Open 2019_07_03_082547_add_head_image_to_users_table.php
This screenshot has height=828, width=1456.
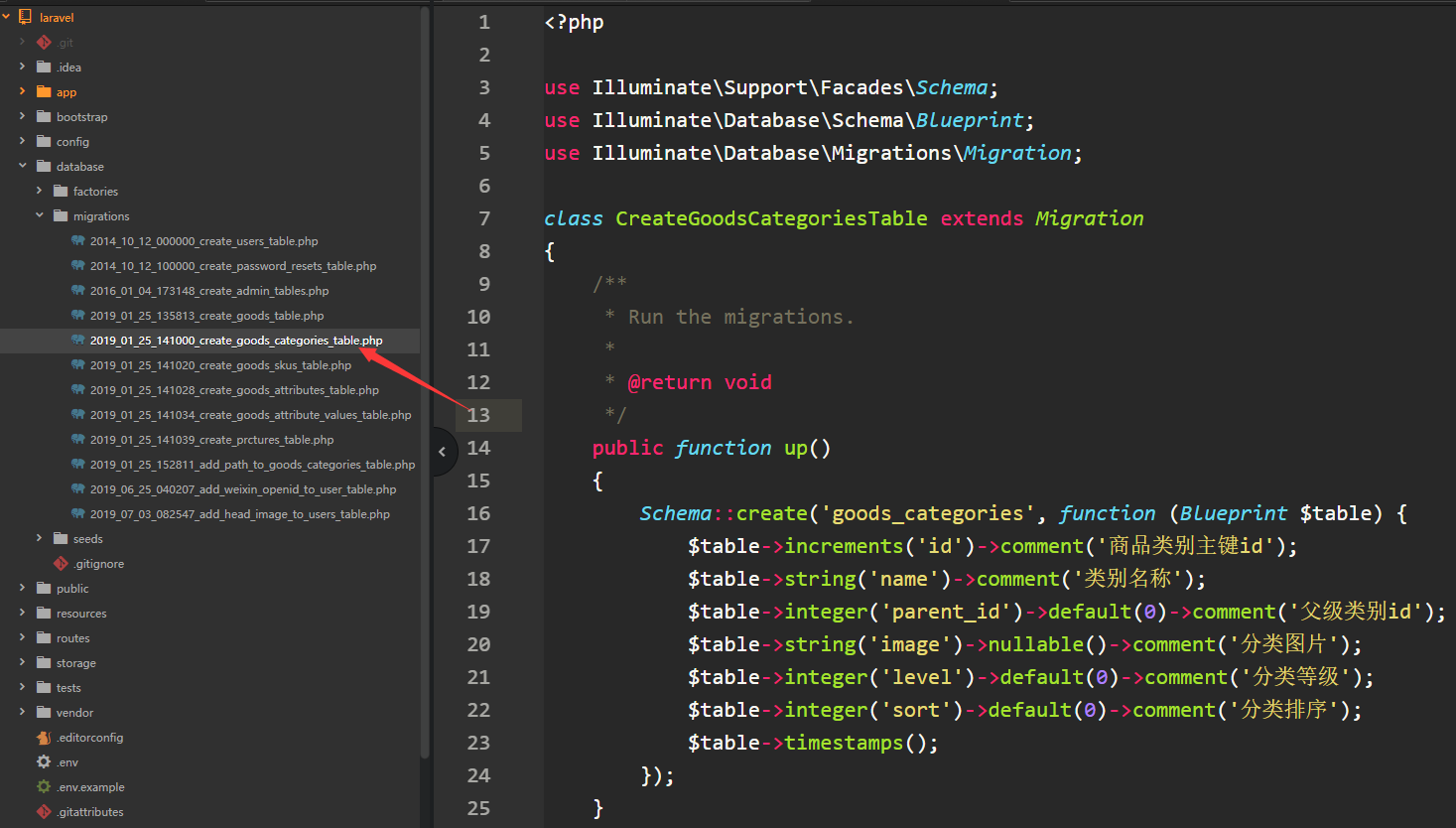240,514
